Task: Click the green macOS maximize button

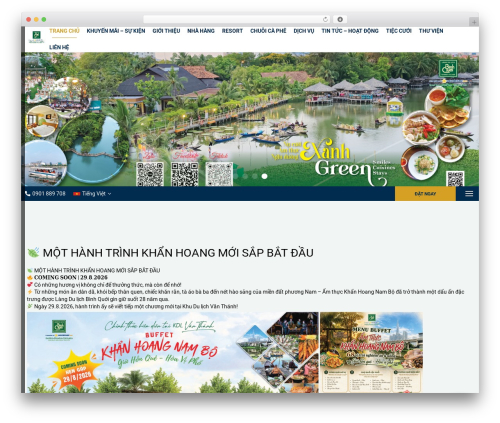Action: [44, 19]
